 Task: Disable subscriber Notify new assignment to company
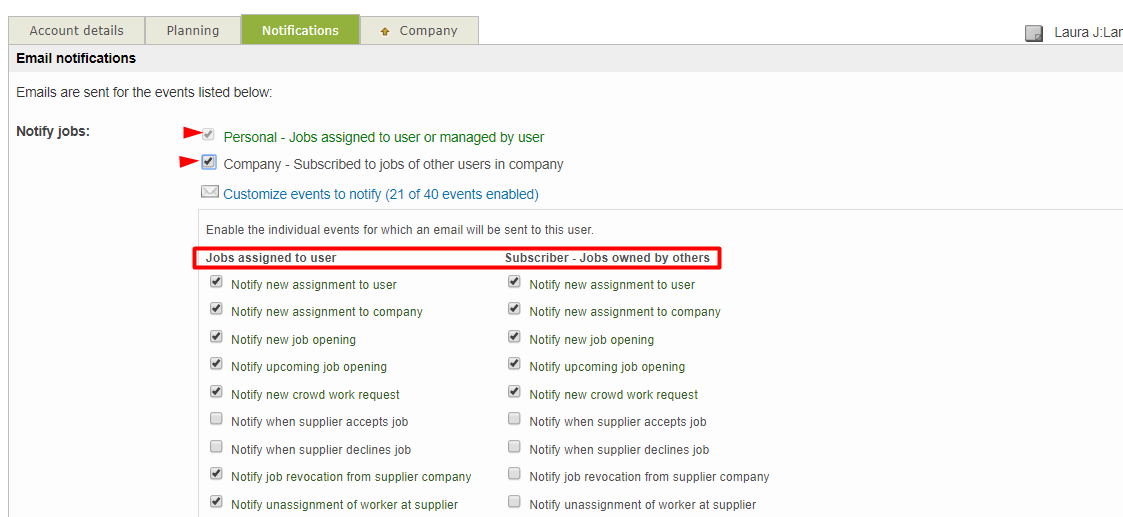point(514,310)
